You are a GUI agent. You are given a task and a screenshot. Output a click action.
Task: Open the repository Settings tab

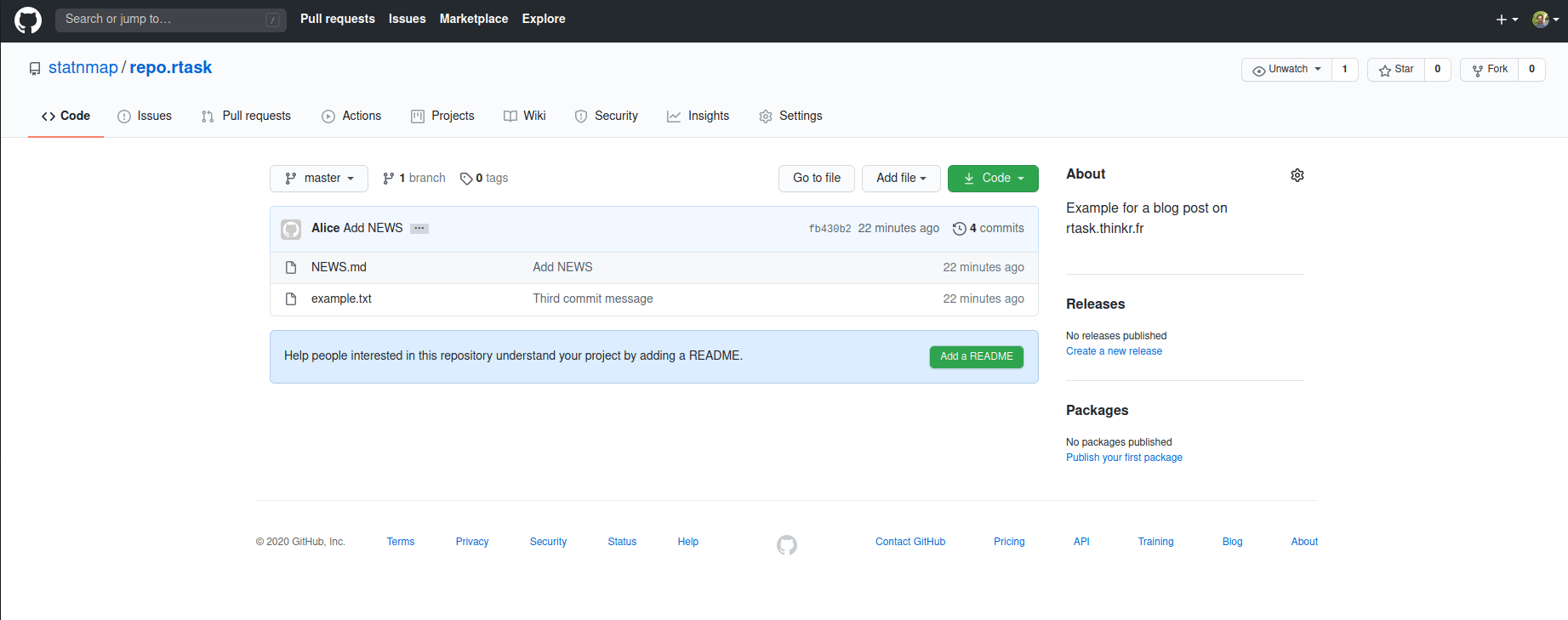(790, 117)
